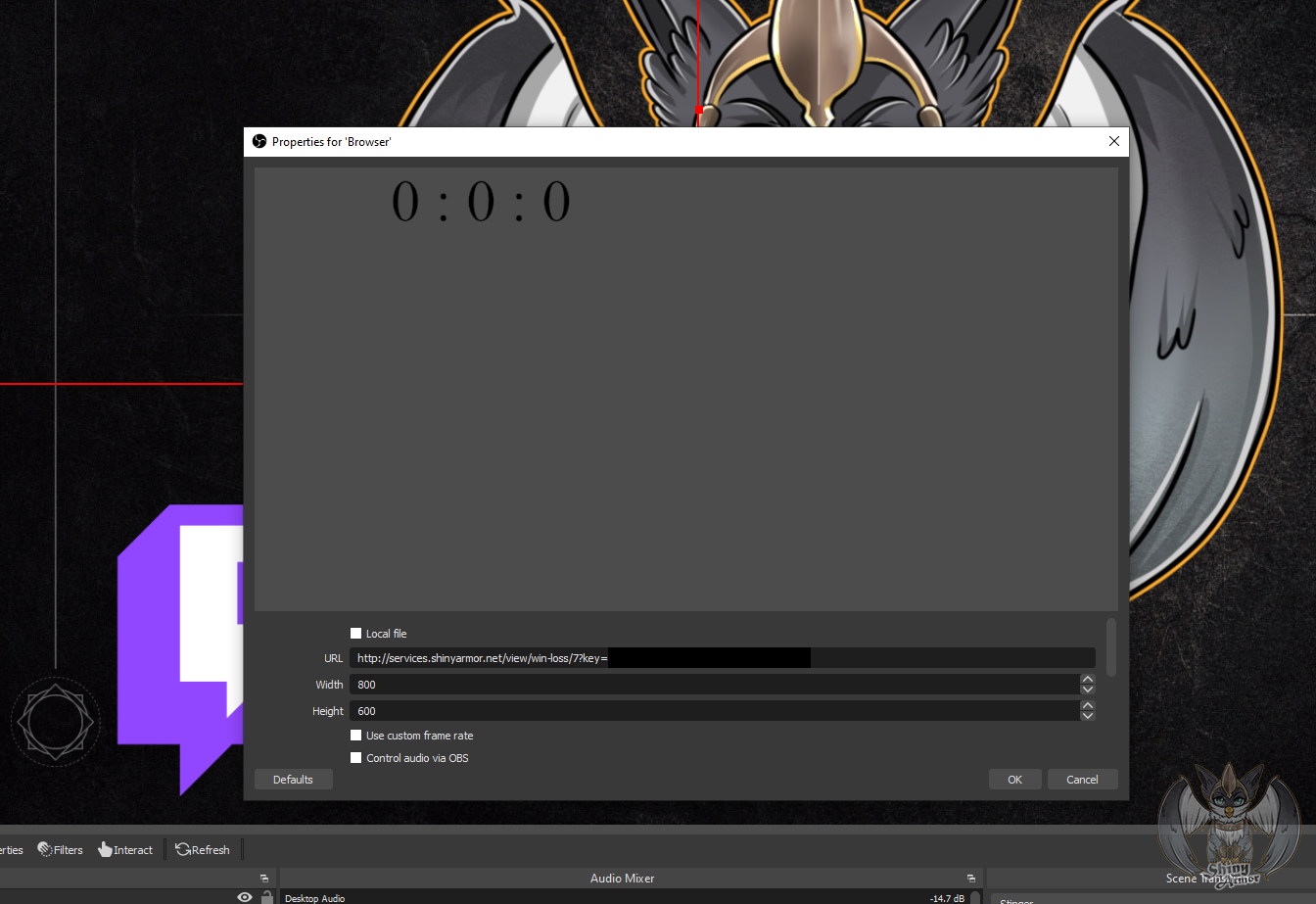Image resolution: width=1316 pixels, height=904 pixels.
Task: Decrease Width with down arrow
Action: click(1087, 690)
